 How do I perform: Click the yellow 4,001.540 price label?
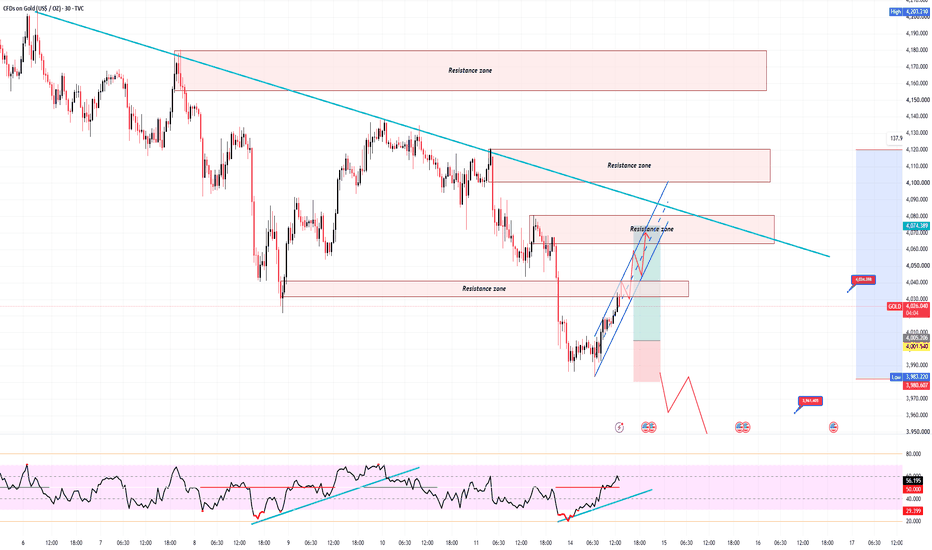click(916, 346)
